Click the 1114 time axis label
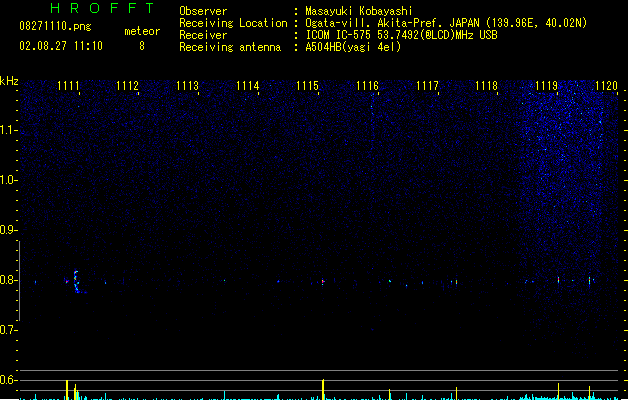 click(248, 86)
